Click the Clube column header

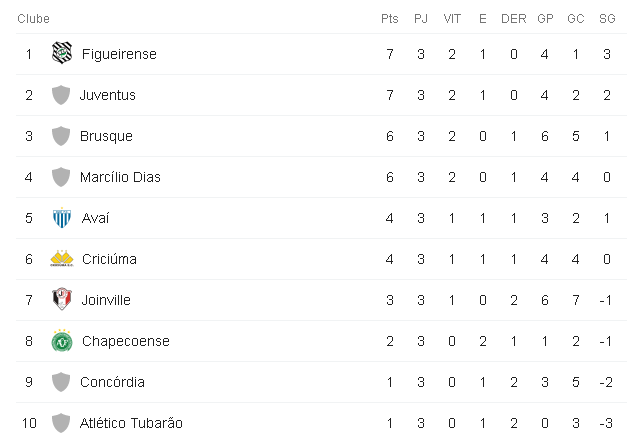tap(34, 19)
